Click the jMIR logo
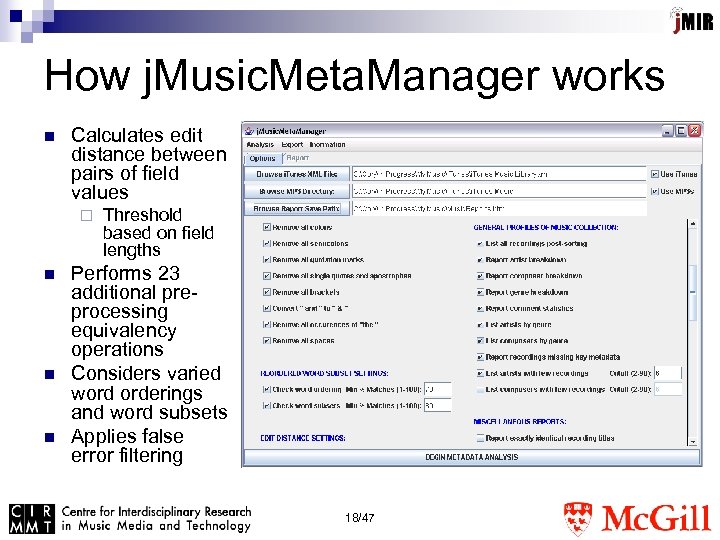This screenshot has height=540, width=720. click(x=692, y=21)
